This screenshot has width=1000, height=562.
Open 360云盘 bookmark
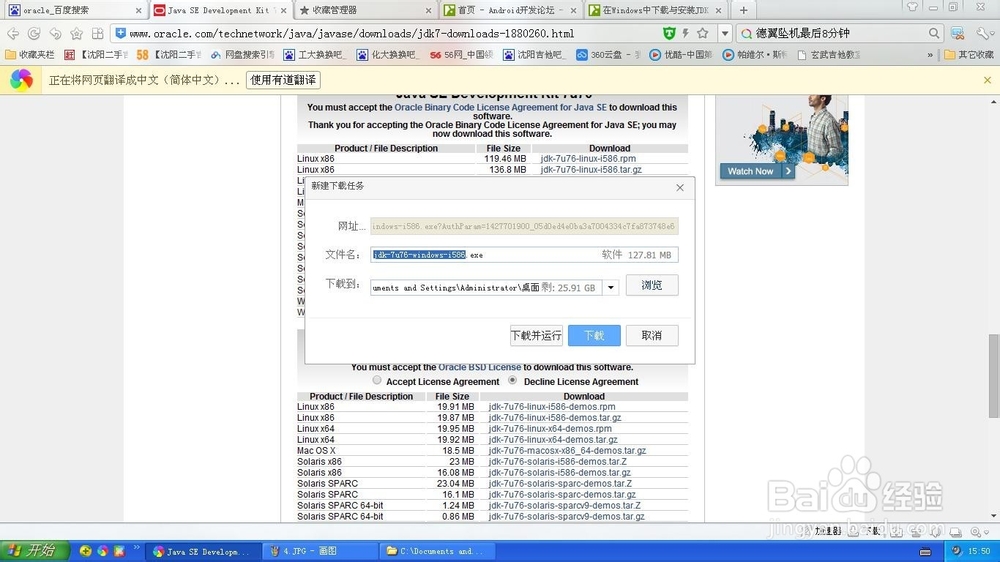(x=608, y=55)
